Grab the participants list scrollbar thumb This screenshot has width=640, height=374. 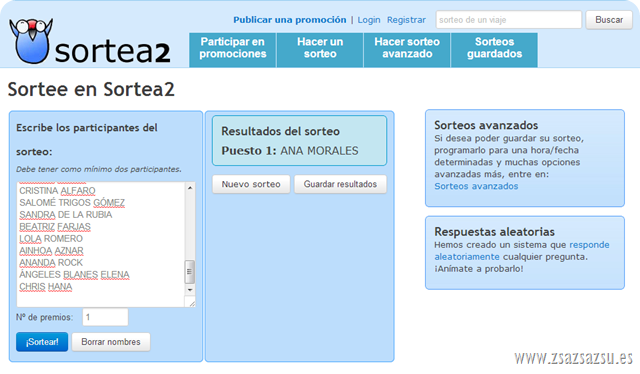[190, 272]
